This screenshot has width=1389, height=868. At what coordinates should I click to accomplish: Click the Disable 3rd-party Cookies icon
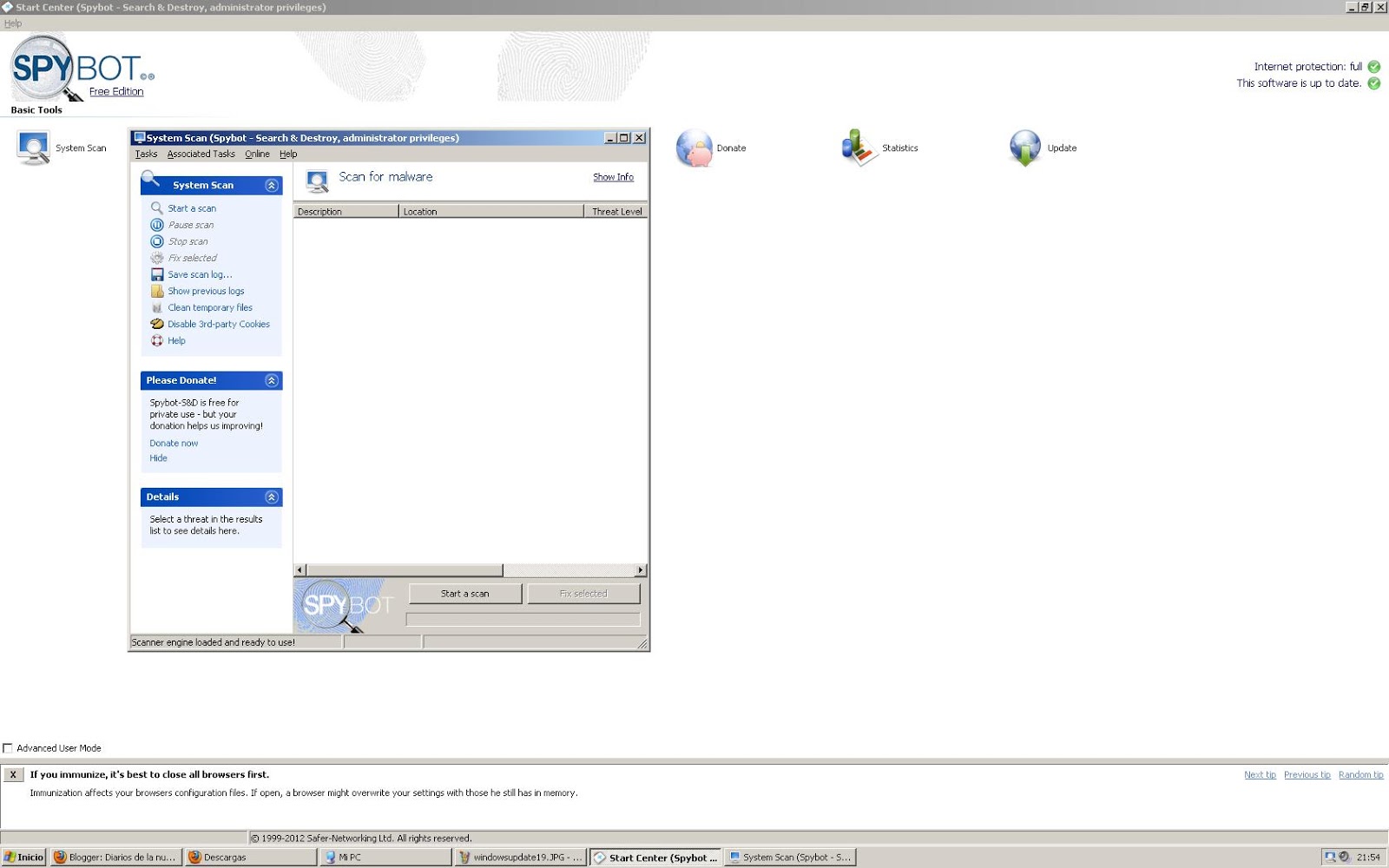pyautogui.click(x=157, y=324)
